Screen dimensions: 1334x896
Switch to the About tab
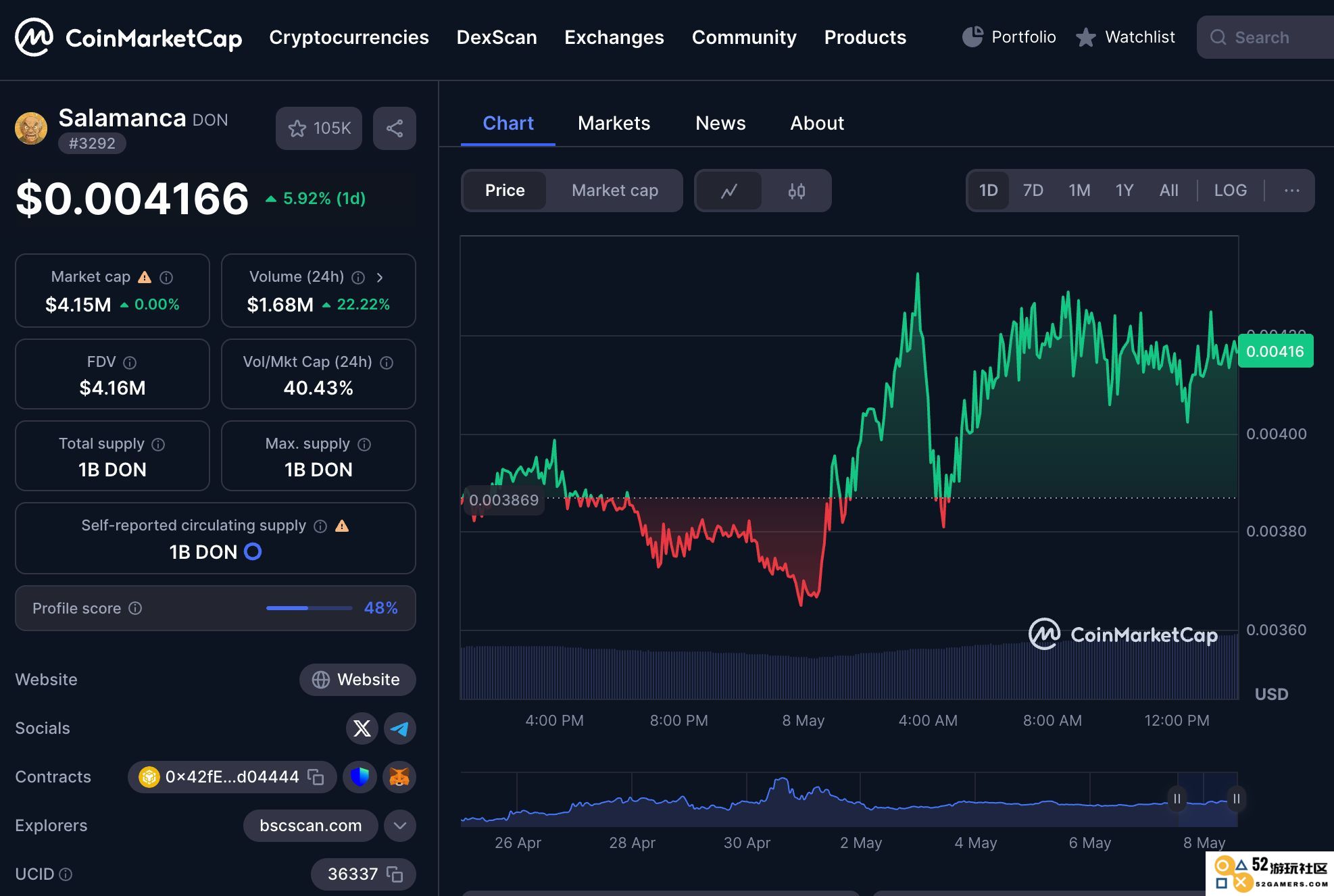tap(817, 123)
